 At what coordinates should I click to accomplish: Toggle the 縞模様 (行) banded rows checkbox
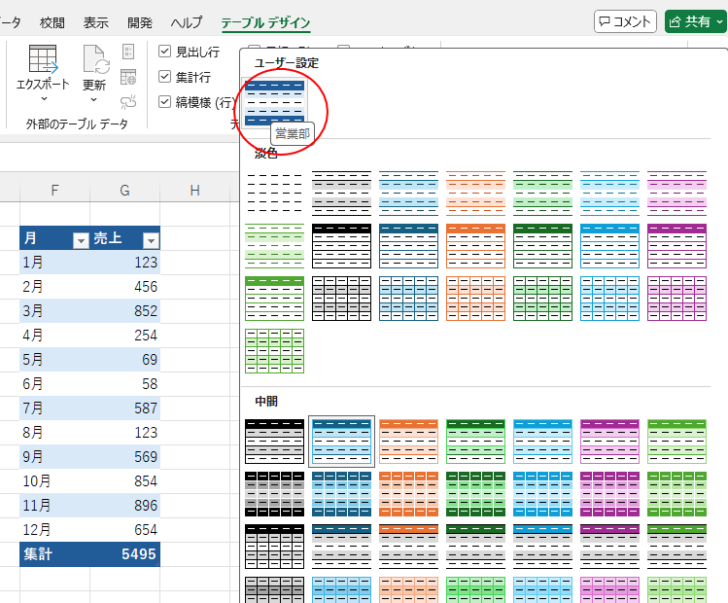point(165,101)
